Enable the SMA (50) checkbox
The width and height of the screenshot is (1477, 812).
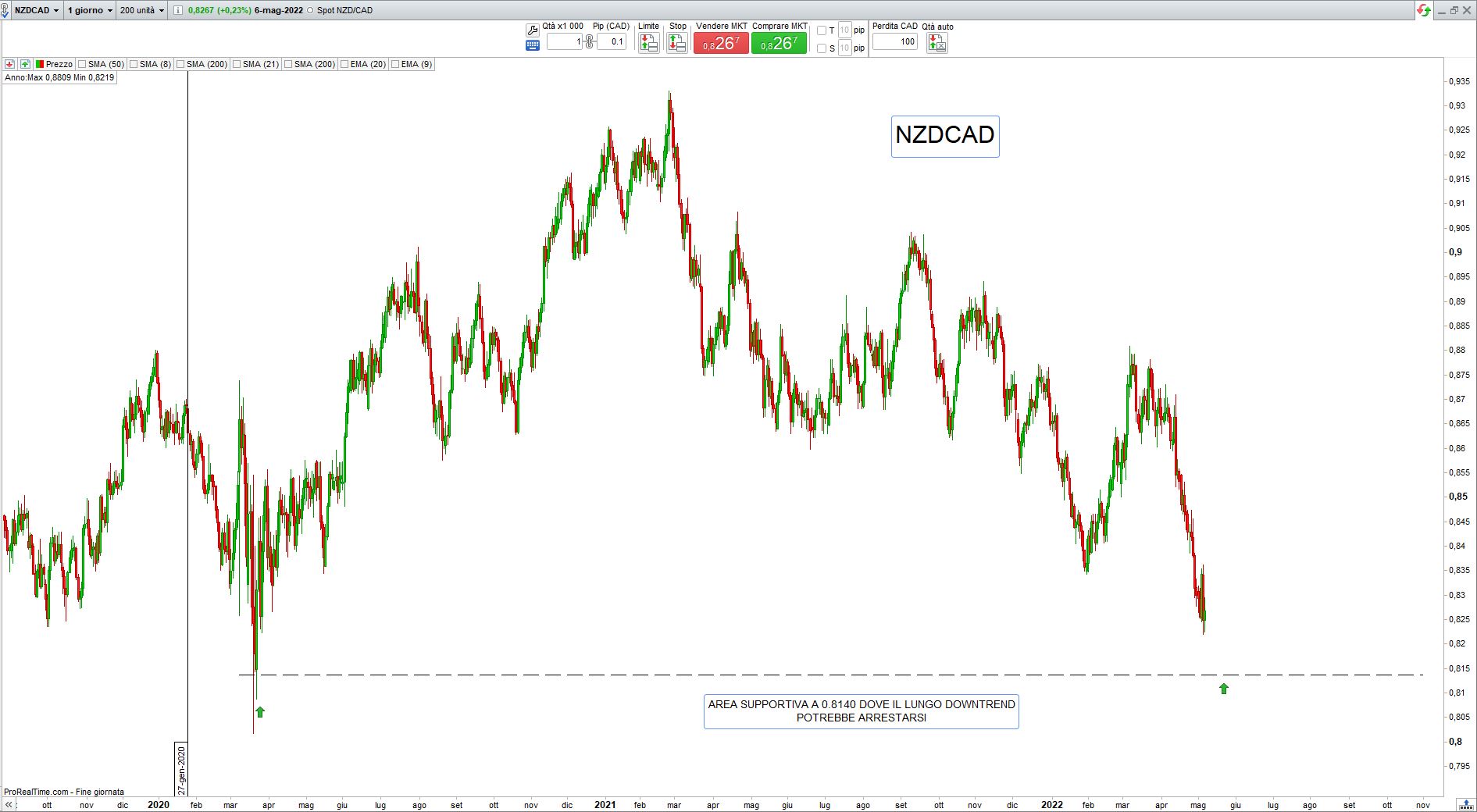[x=82, y=64]
